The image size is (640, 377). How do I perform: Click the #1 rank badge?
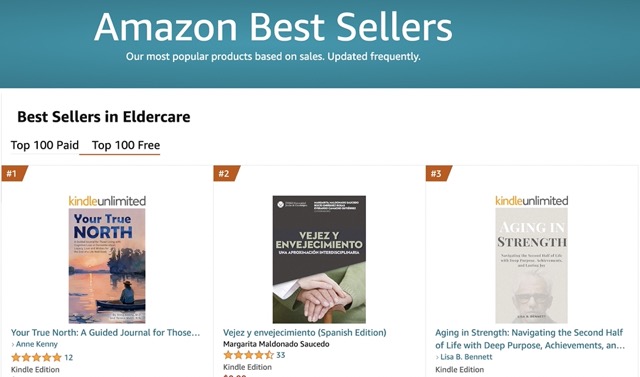[x=14, y=173]
